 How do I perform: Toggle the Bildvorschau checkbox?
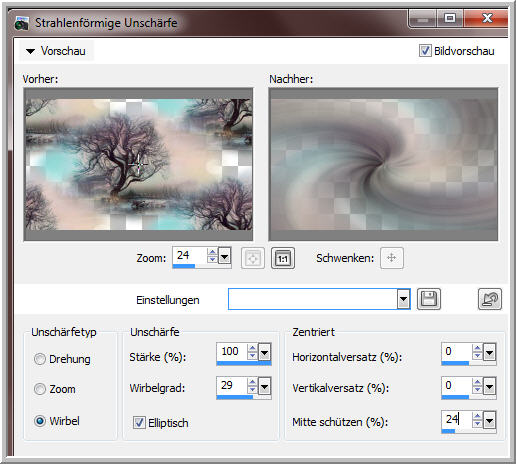click(x=425, y=51)
